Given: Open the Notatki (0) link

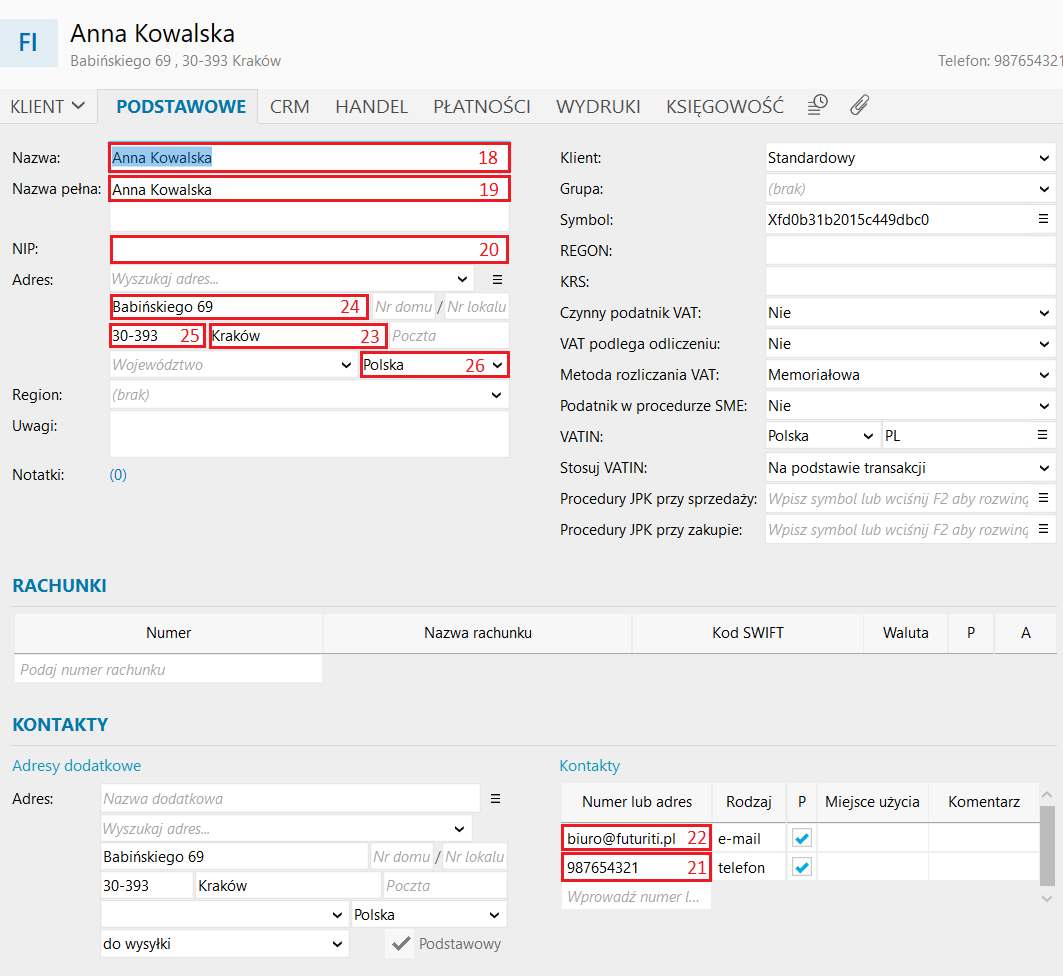Looking at the screenshot, I should coord(118,475).
